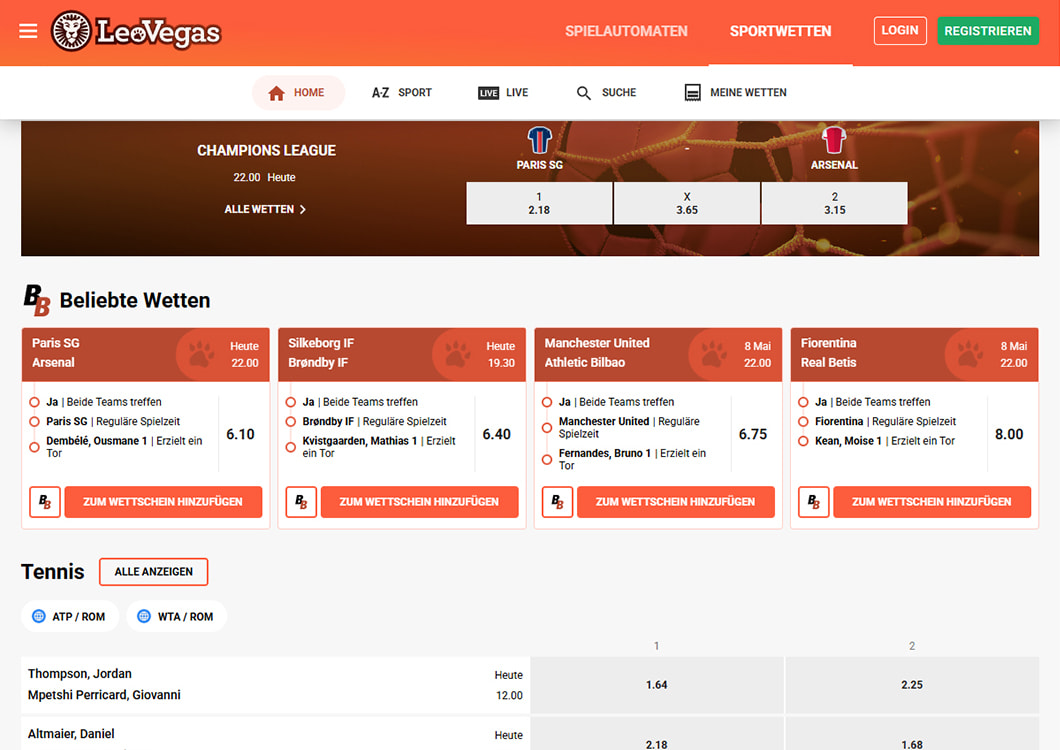Open bet builder for Manchester United card
The height and width of the screenshot is (750, 1060).
click(x=558, y=502)
